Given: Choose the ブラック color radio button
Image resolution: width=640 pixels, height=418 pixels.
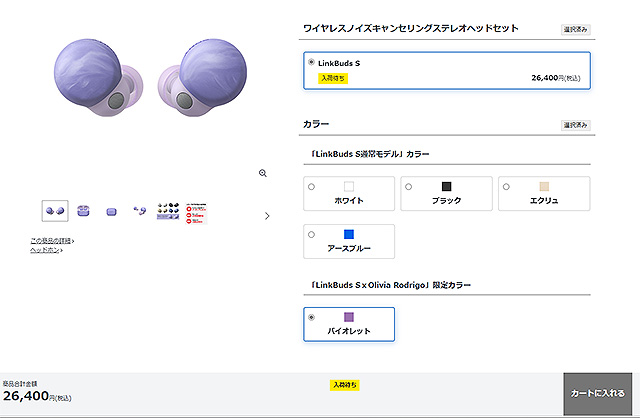Looking at the screenshot, I should coord(409,187).
